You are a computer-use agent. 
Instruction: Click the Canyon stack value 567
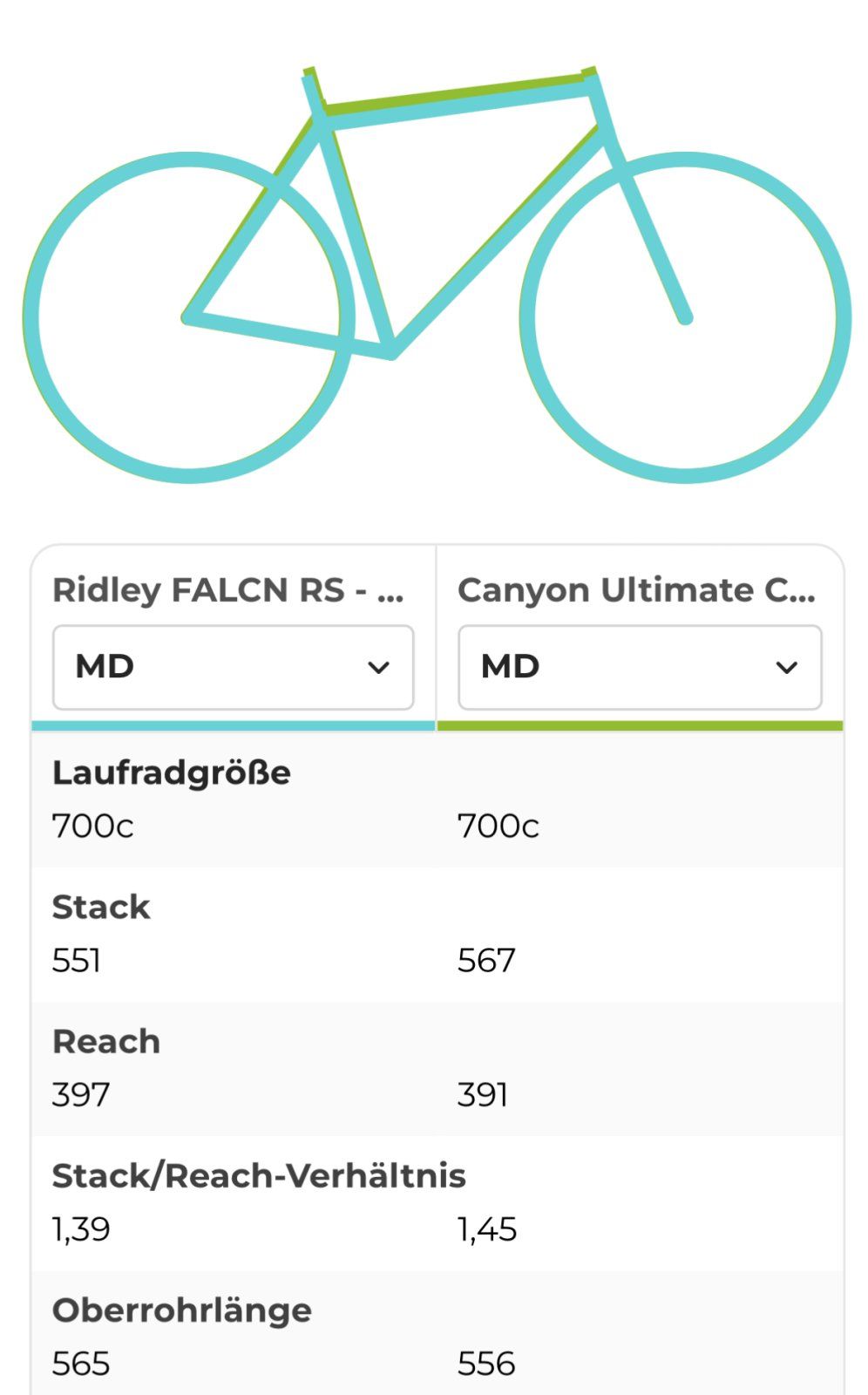486,961
